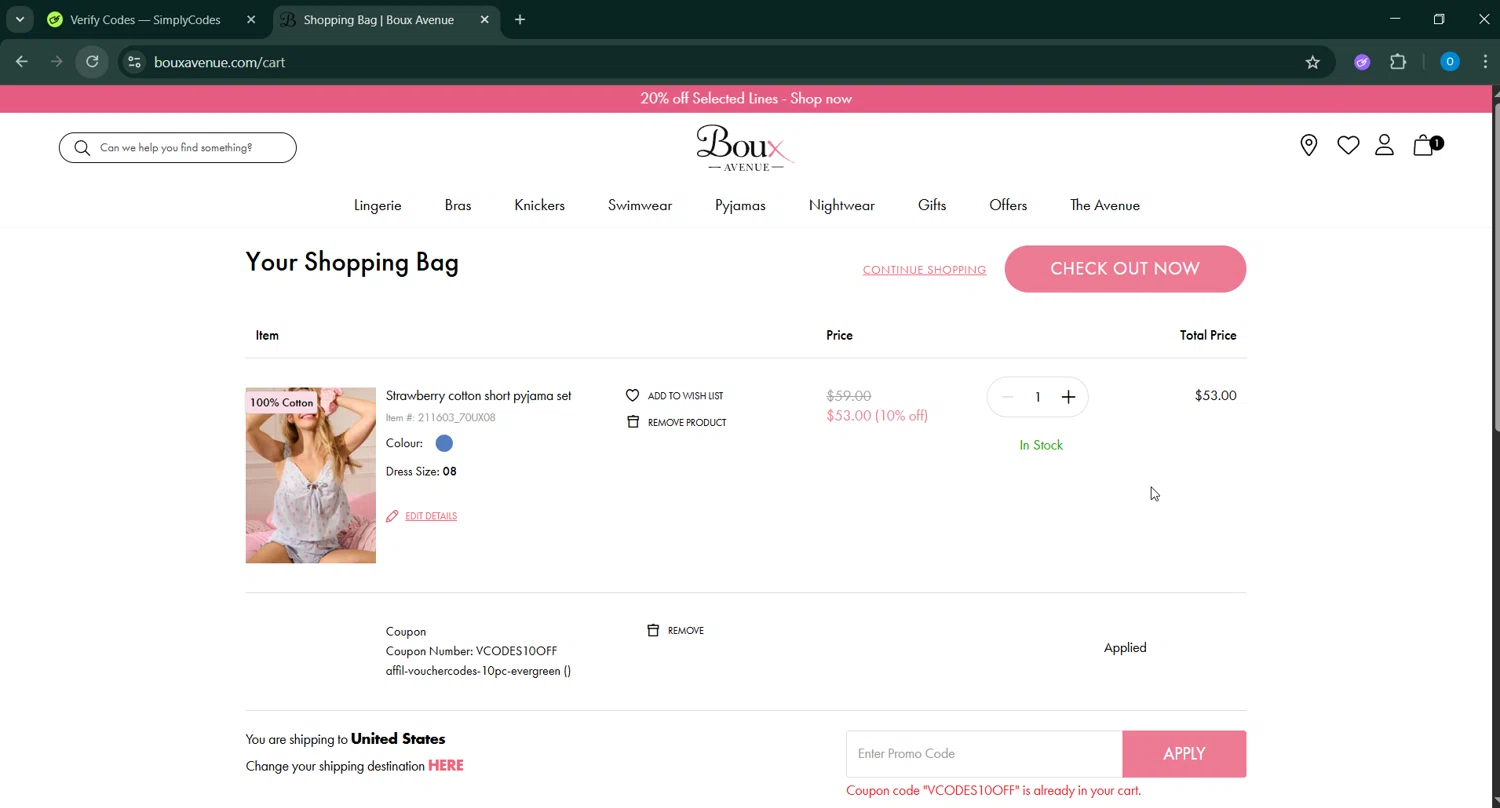1500x808 pixels.
Task: Go back to the previous page
Action: [22, 62]
